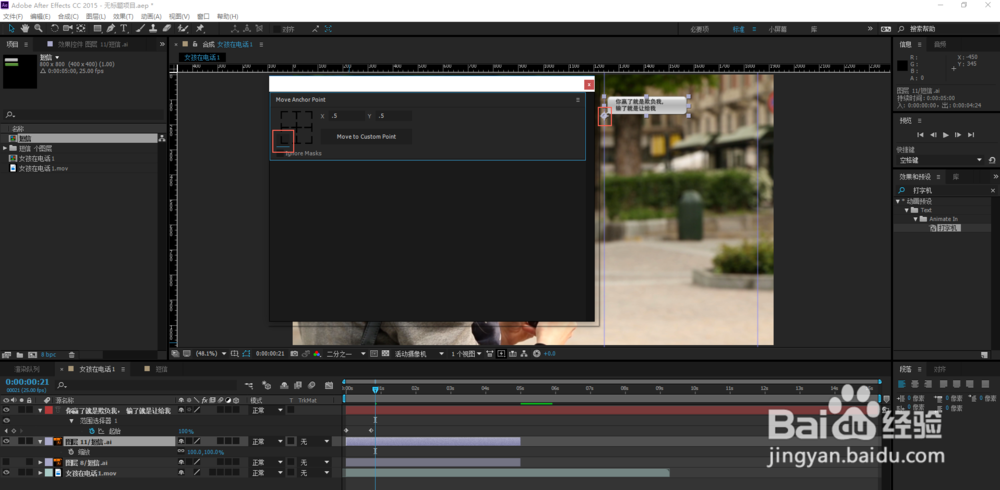Hide the 图层 11/短信.ai layer eye
Screen dimensions: 1000x490
(x=6, y=441)
